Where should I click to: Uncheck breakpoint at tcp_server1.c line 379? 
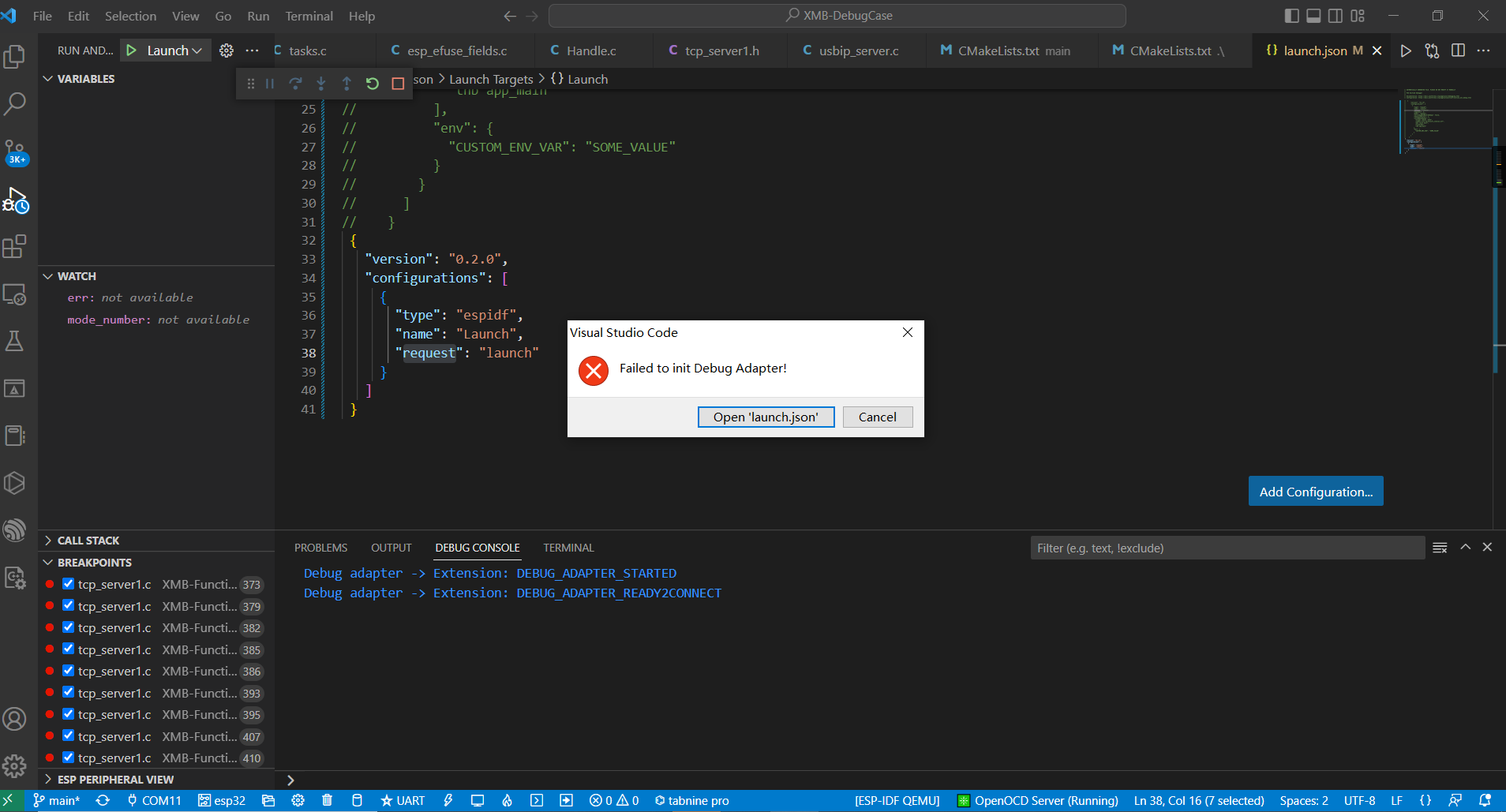coord(68,605)
